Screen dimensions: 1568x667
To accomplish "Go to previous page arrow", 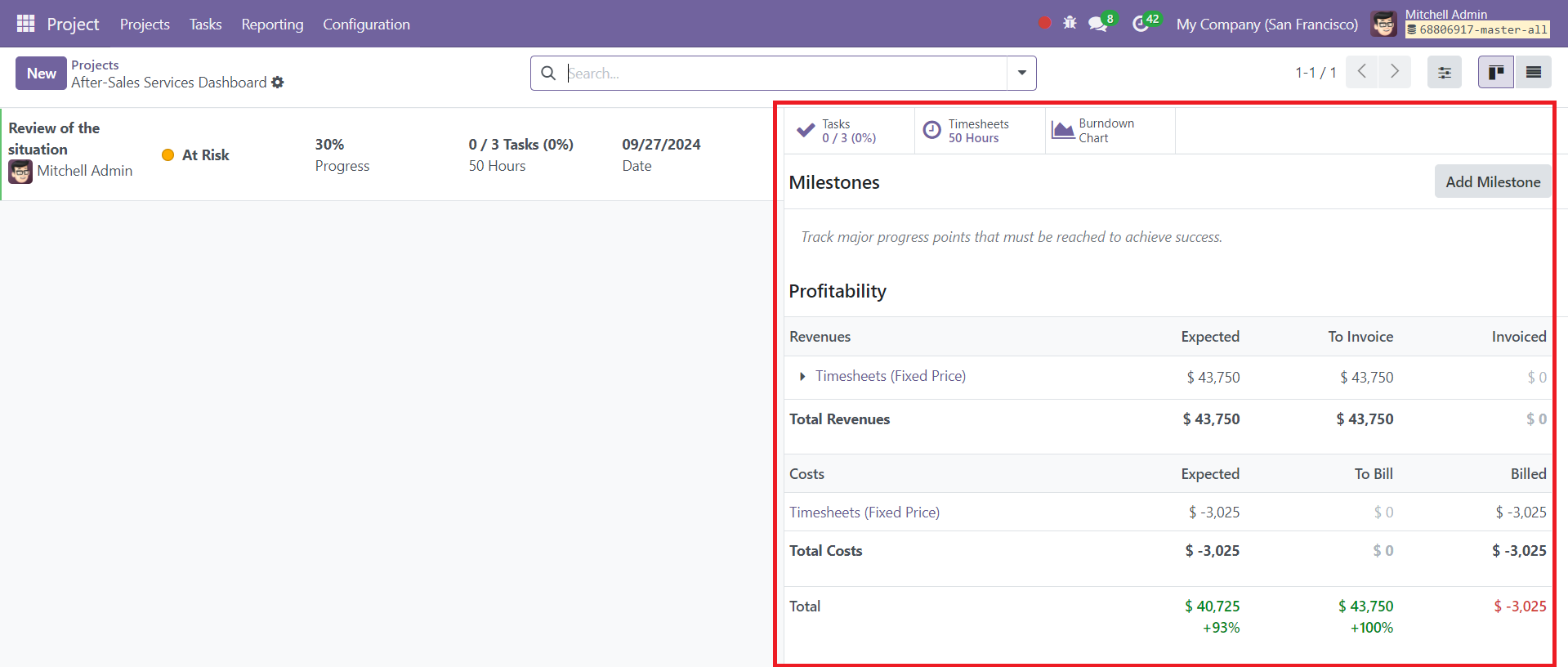I will point(1361,72).
